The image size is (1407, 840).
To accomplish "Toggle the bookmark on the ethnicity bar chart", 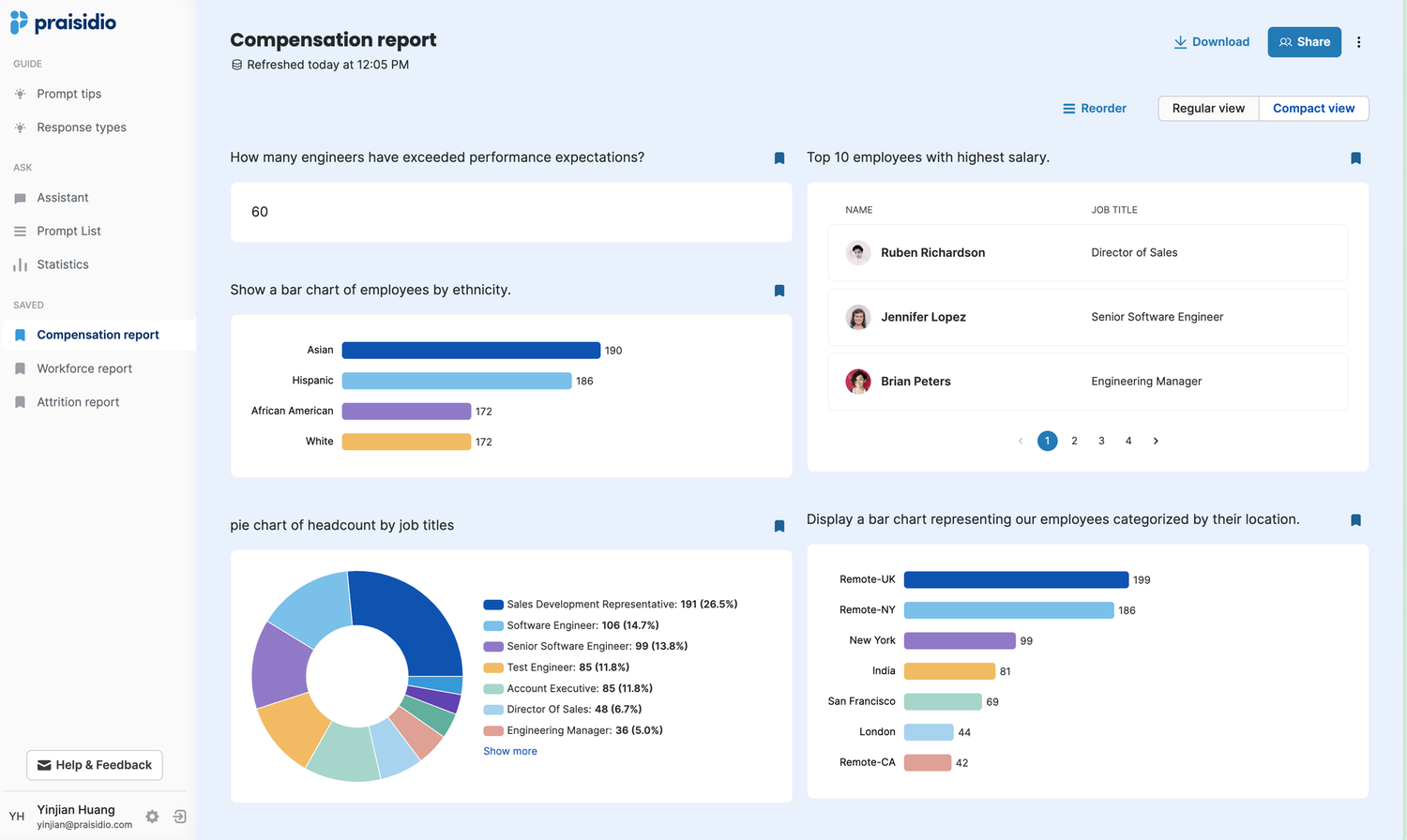I will tap(779, 291).
